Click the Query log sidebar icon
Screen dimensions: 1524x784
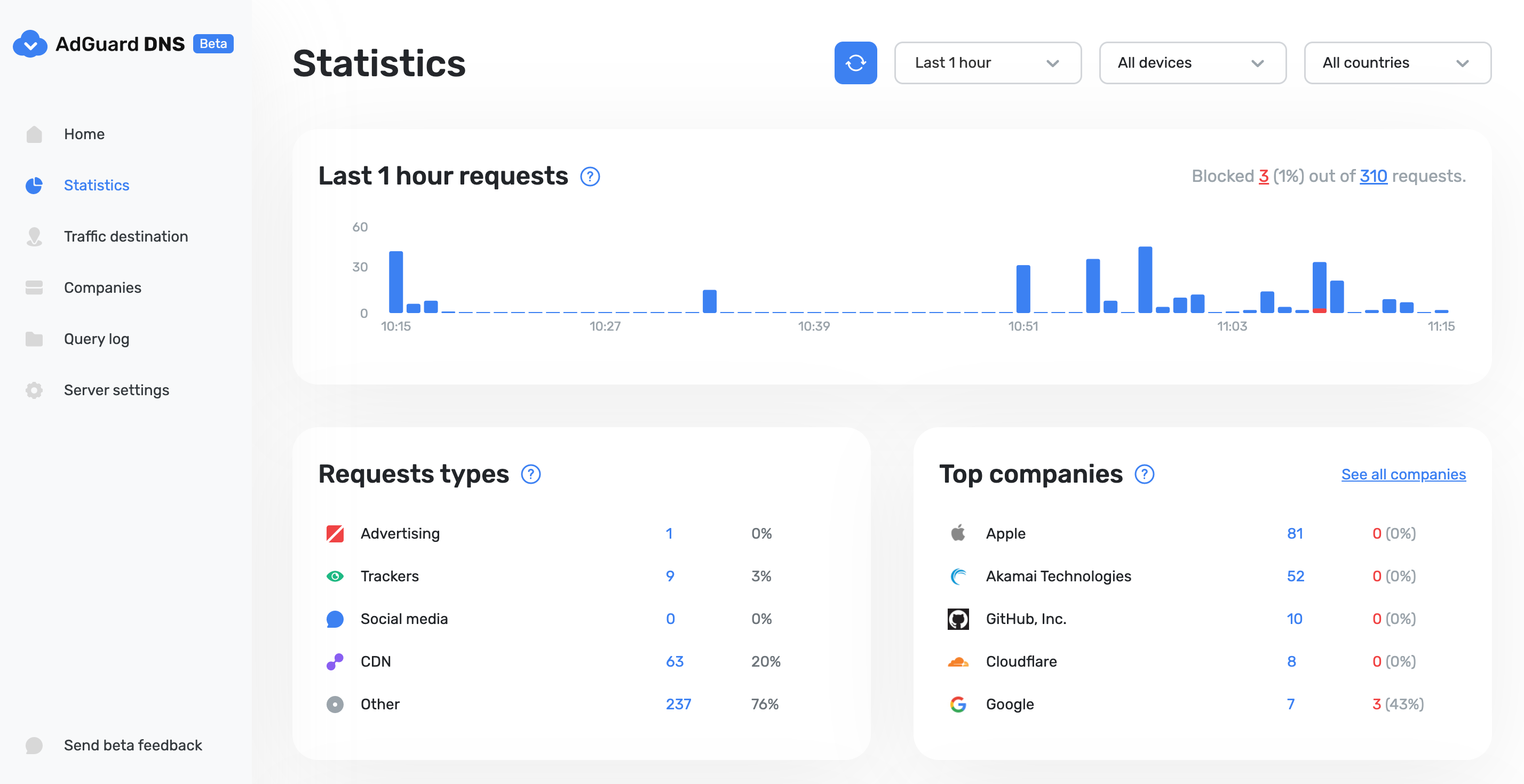(x=33, y=339)
